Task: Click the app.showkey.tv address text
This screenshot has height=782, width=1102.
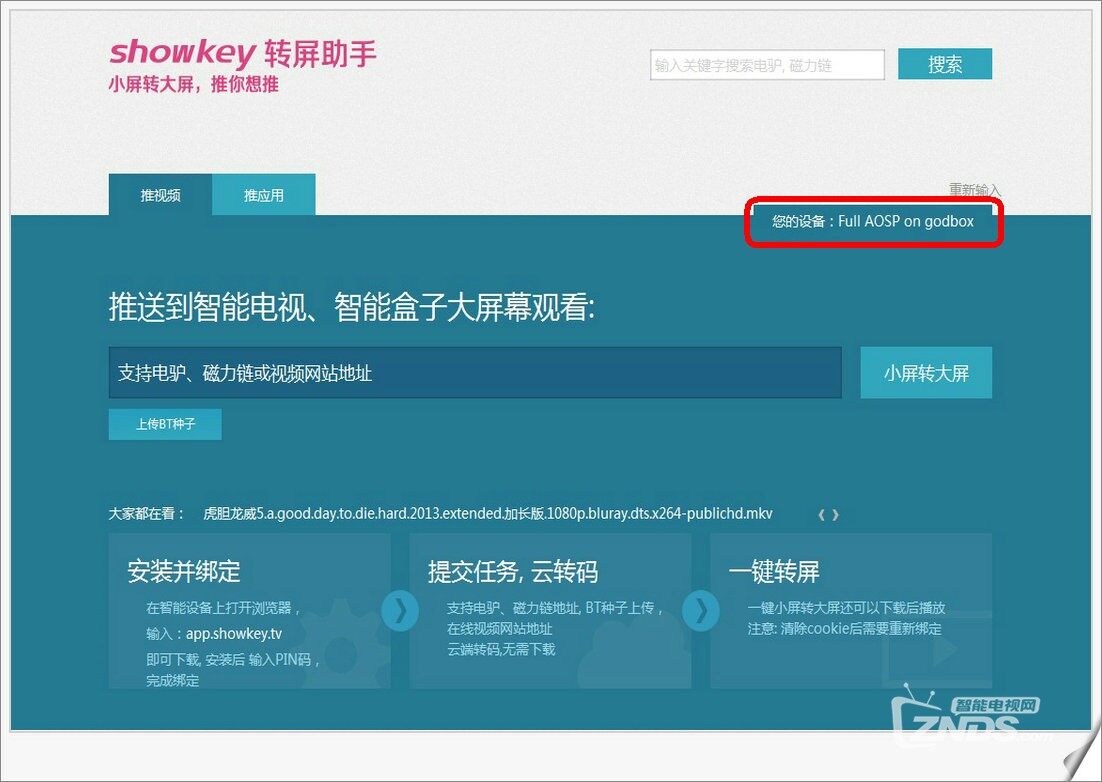Action: (x=234, y=634)
